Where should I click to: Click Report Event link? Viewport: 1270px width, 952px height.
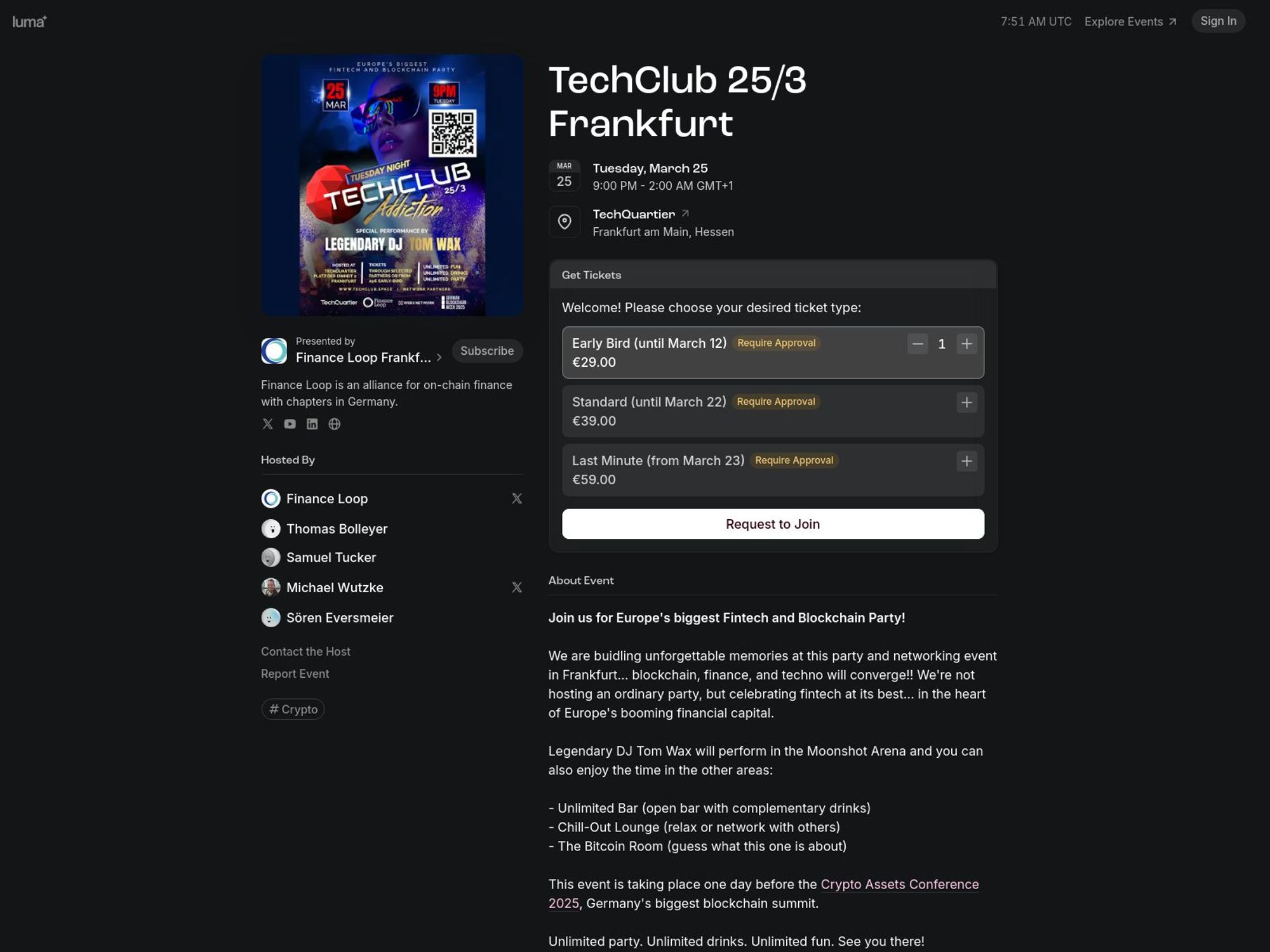click(295, 673)
